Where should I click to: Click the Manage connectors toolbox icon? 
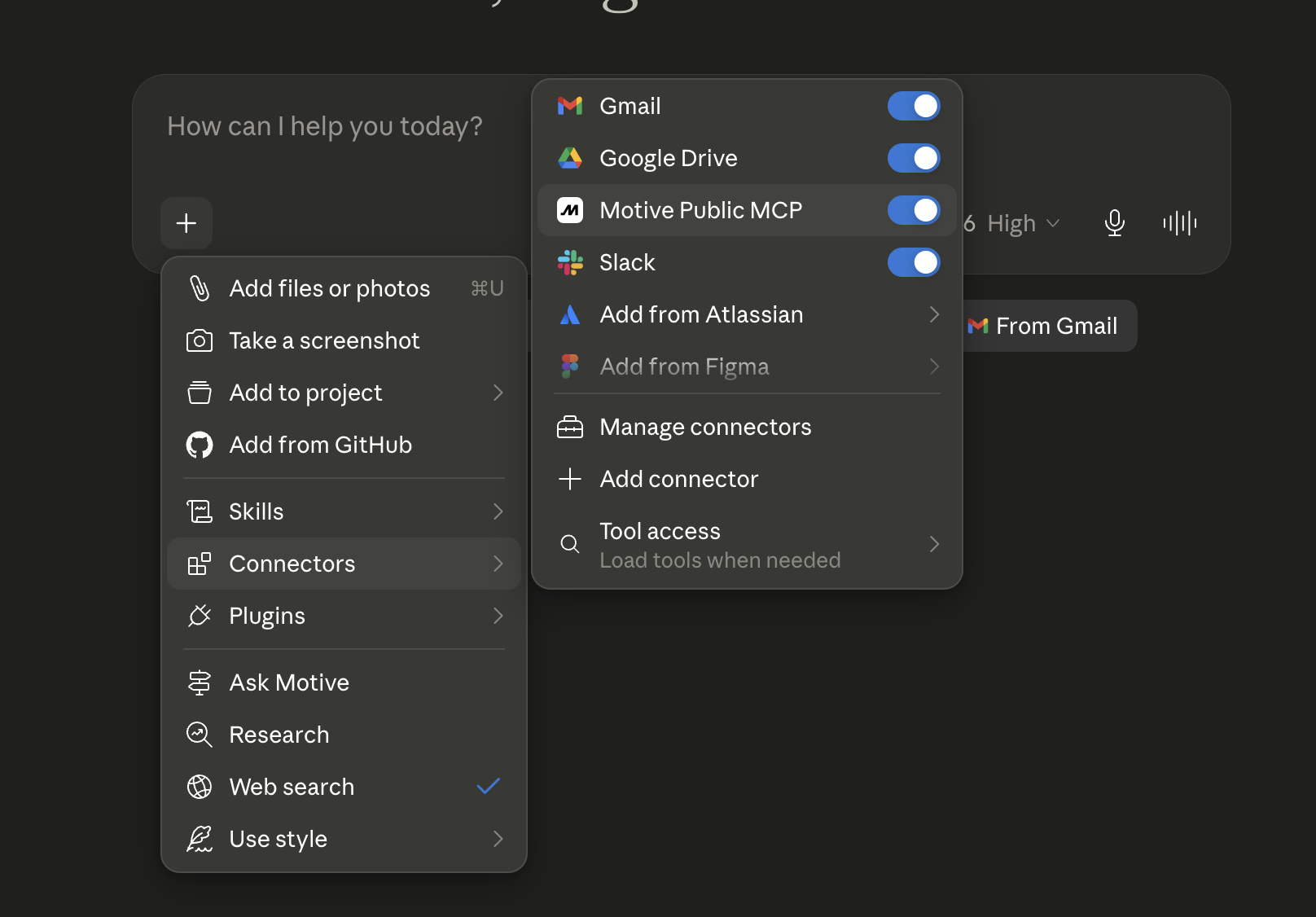(570, 427)
